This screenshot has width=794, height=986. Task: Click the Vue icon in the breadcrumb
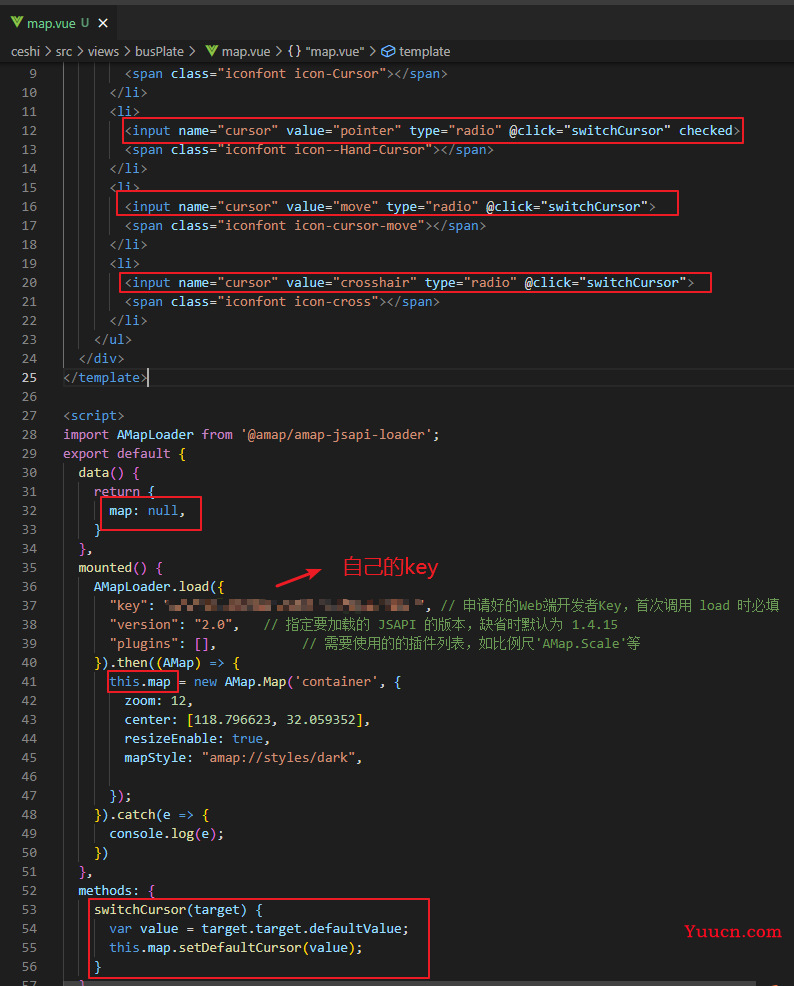pos(212,51)
